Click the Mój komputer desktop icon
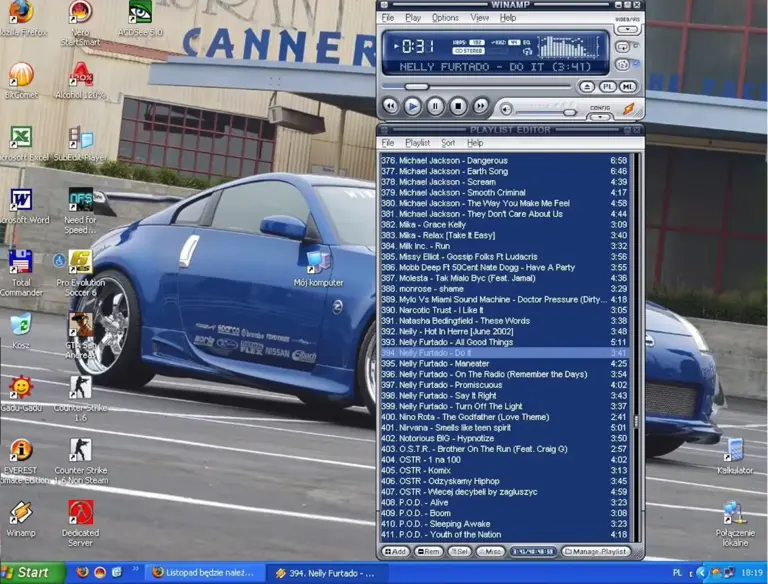768x584 pixels. tap(318, 269)
